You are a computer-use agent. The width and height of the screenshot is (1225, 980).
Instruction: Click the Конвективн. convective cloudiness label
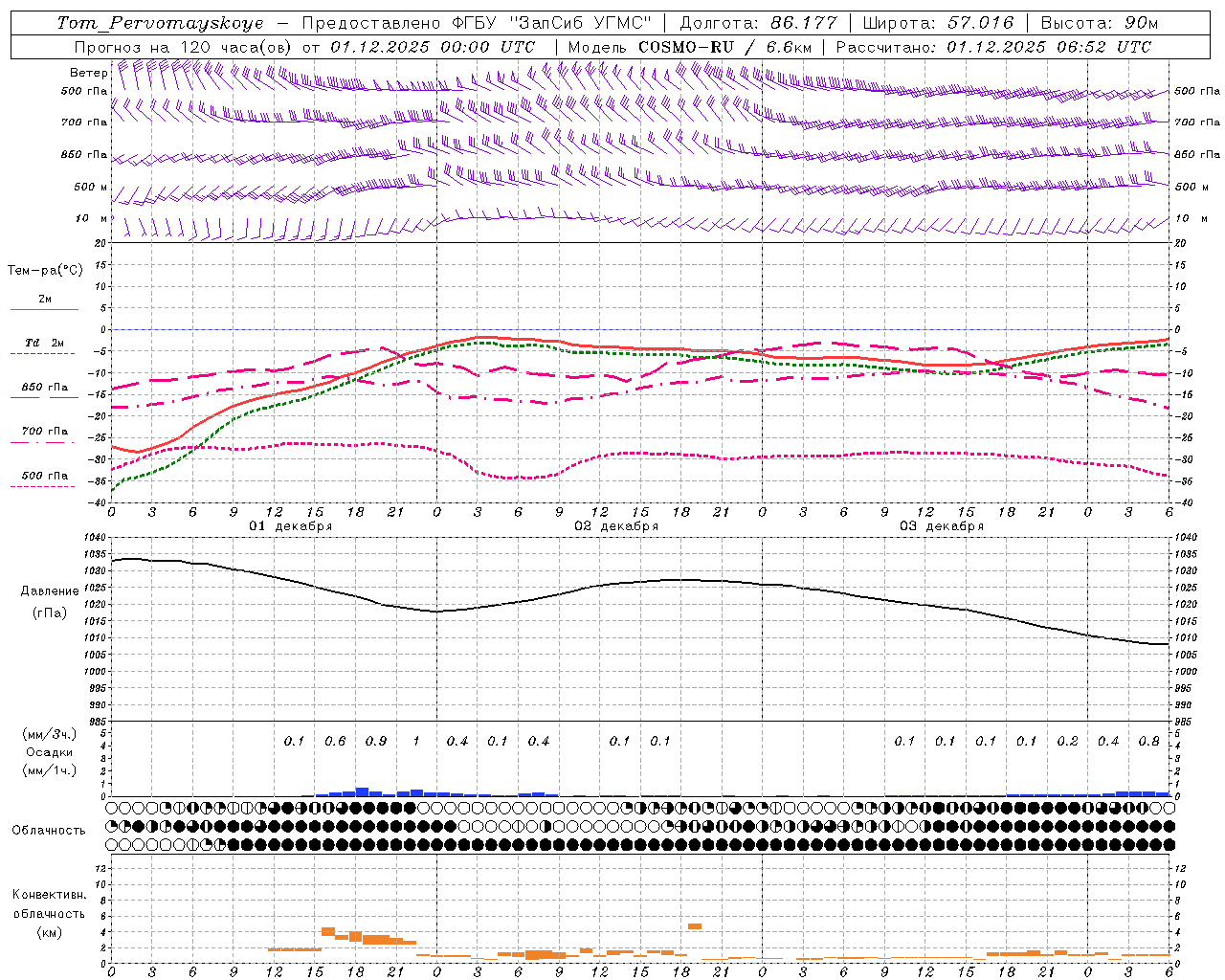tap(50, 895)
